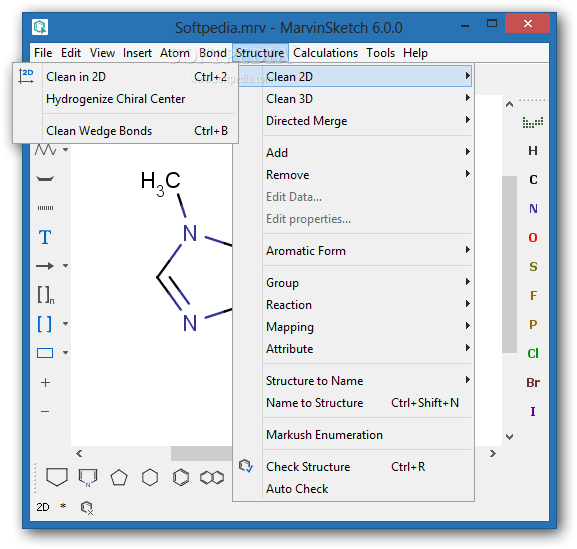The height and width of the screenshot is (549, 577).
Task: Expand the Group submenu
Action: click(x=354, y=283)
